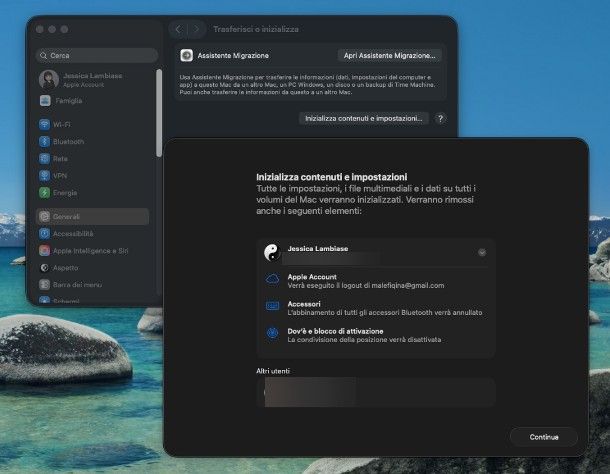Open the Rete globe icon

click(x=44, y=159)
